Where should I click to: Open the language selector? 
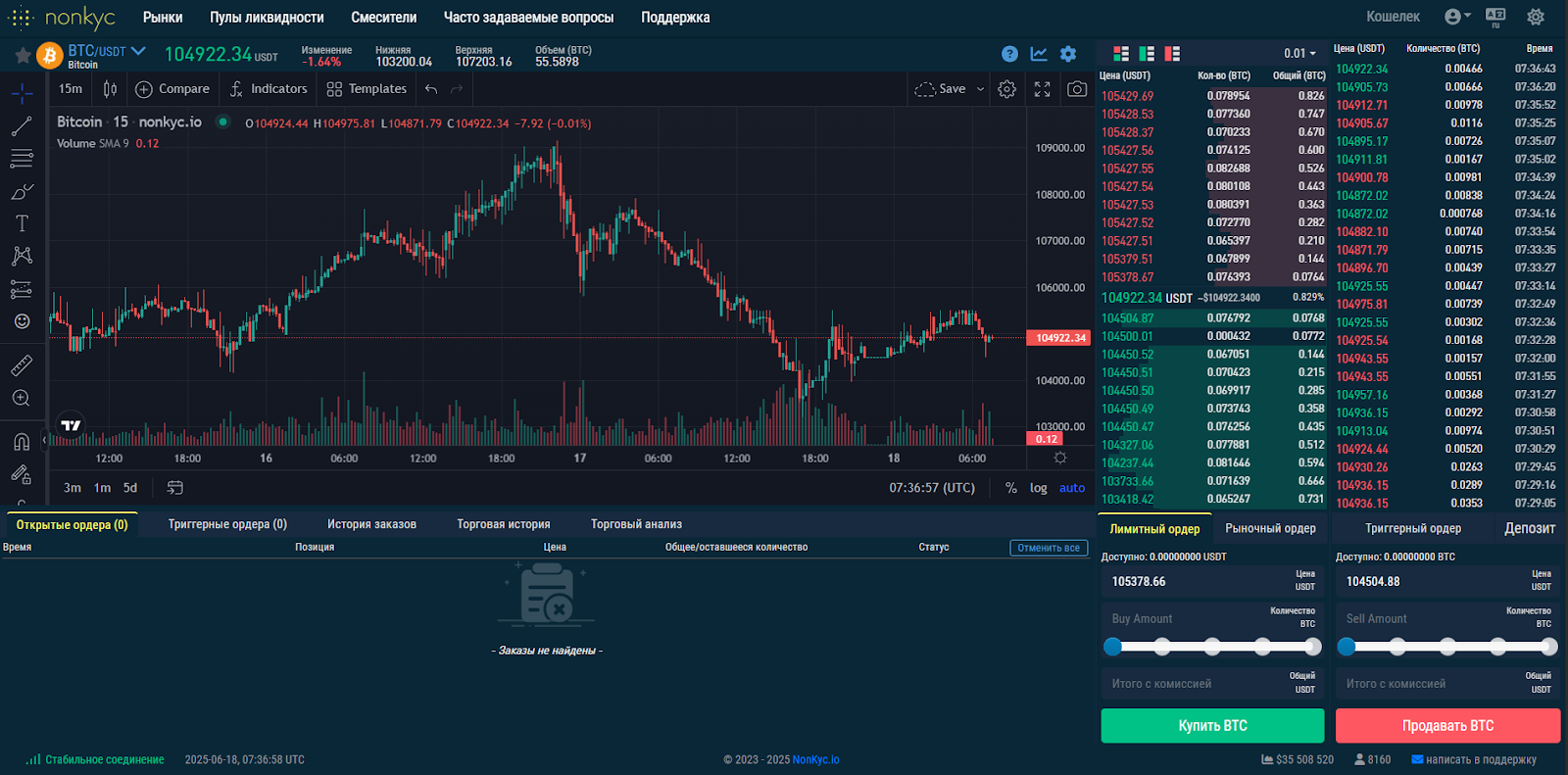[x=1495, y=17]
